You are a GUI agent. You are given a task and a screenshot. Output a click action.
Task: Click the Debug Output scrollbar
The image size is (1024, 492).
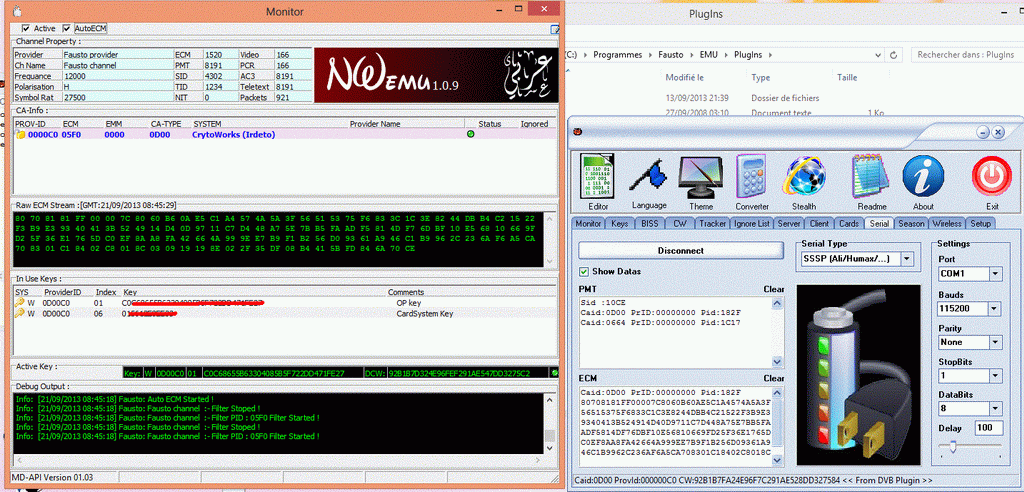[x=550, y=423]
